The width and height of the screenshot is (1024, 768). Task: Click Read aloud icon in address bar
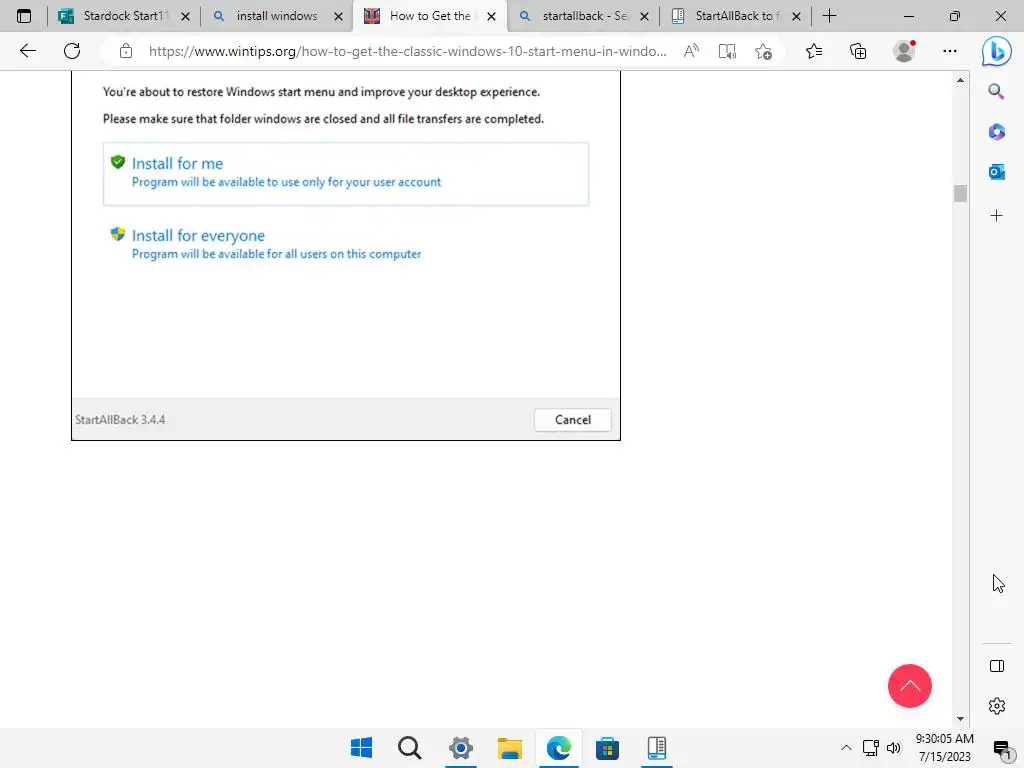[x=691, y=51]
